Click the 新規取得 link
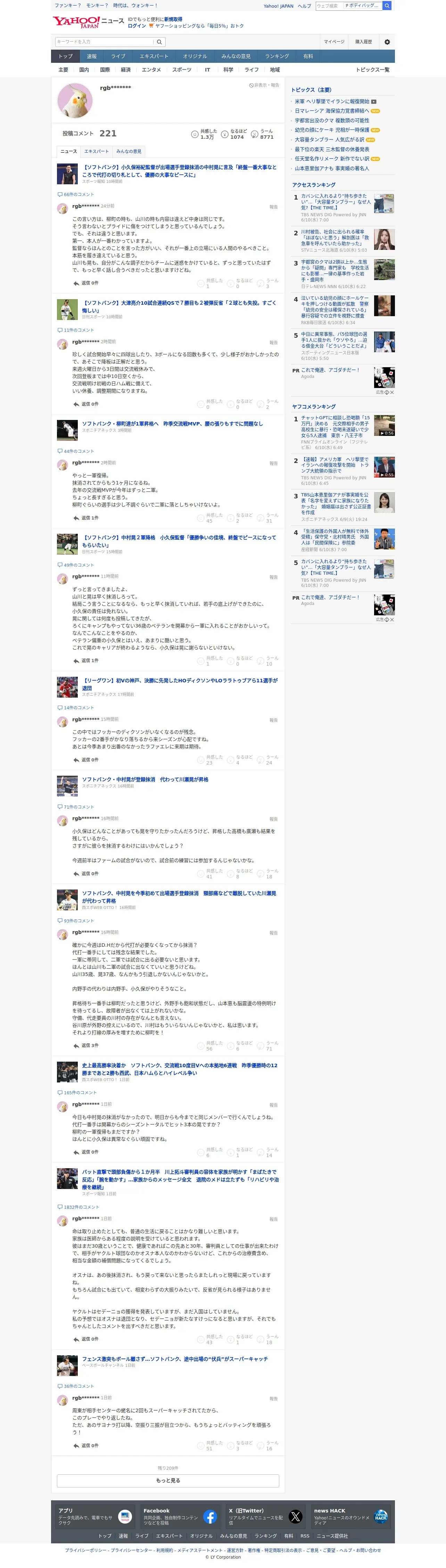Screen dimensions: 446x1568 [x=173, y=19]
